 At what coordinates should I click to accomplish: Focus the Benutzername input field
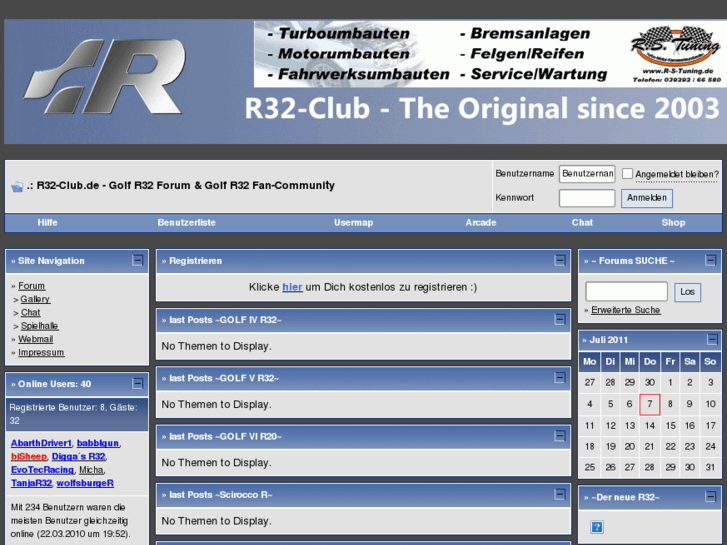point(587,174)
